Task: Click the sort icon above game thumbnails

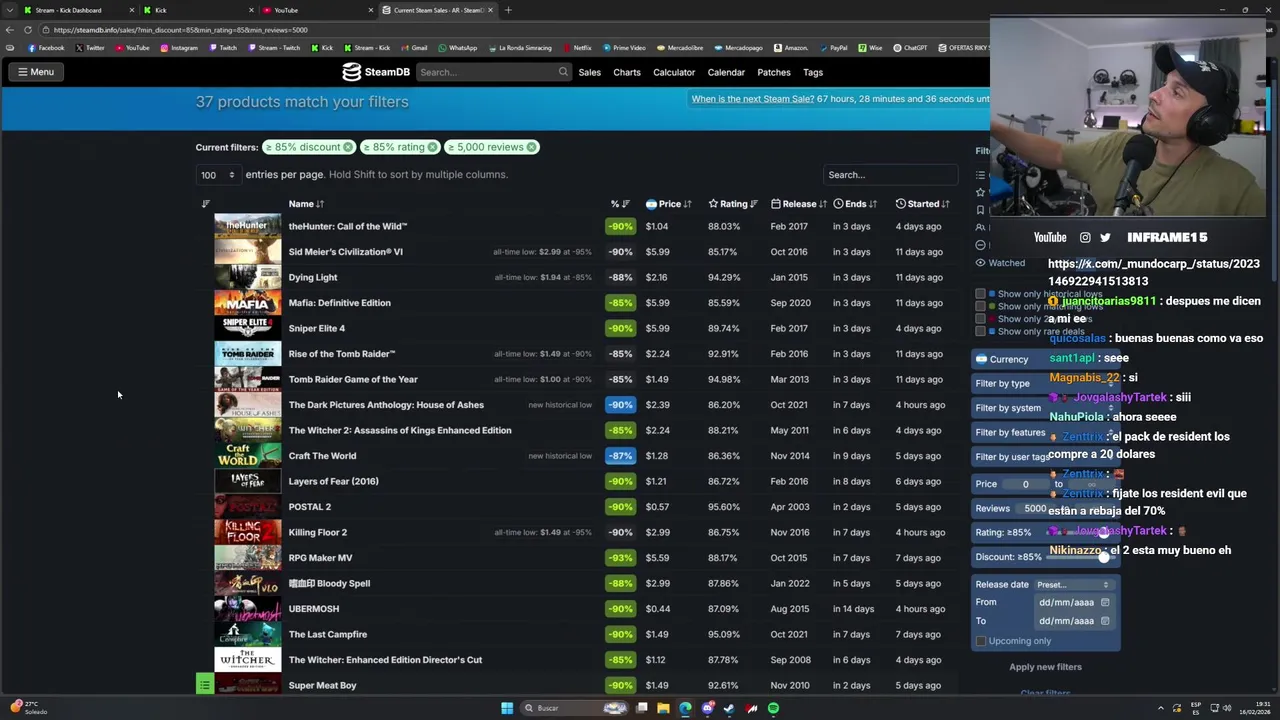Action: [206, 204]
